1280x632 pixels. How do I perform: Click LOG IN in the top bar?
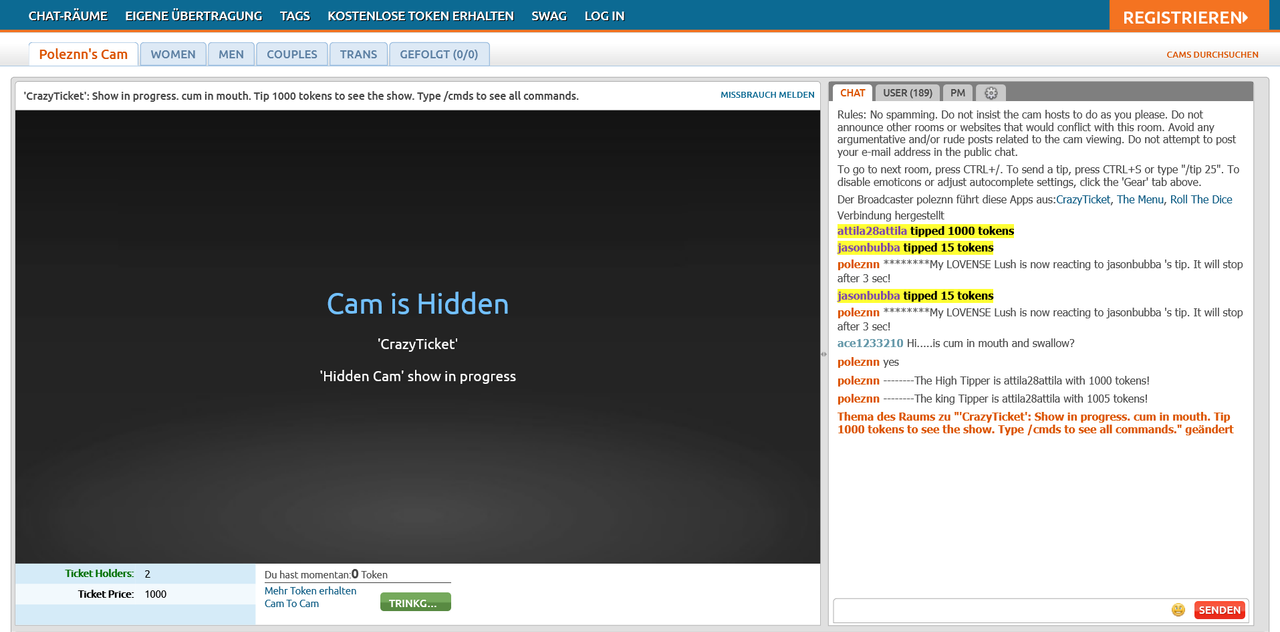(604, 16)
